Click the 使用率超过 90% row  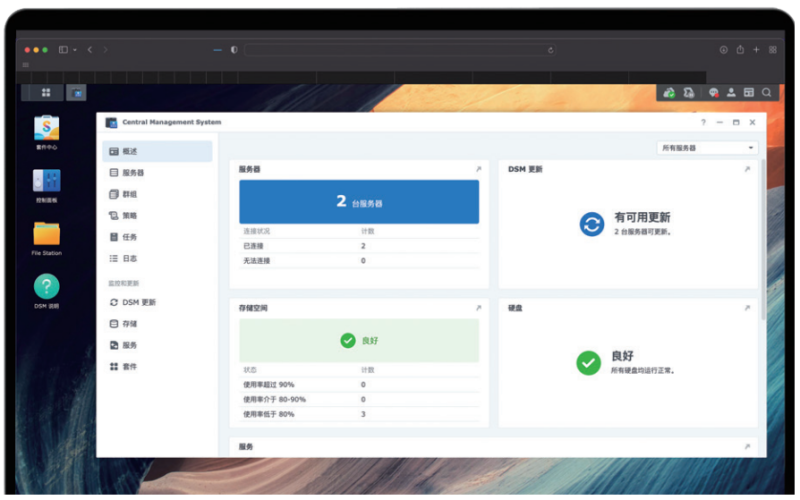(x=359, y=385)
